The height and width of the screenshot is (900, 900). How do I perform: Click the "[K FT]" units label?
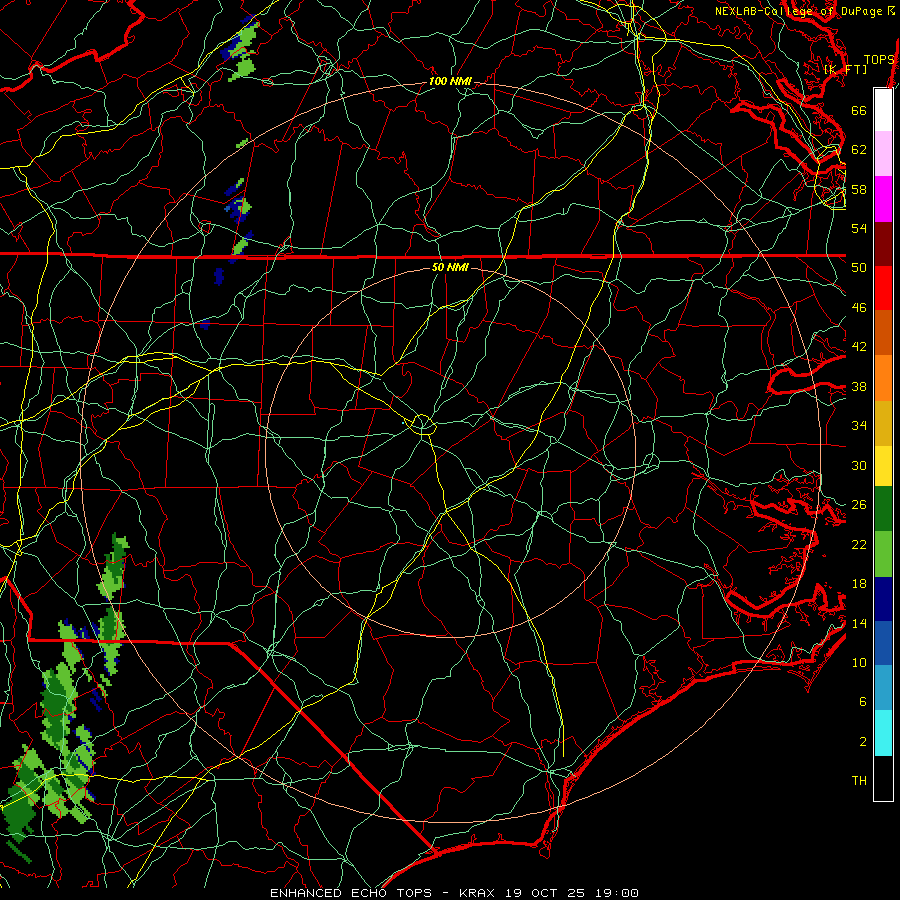click(845, 69)
